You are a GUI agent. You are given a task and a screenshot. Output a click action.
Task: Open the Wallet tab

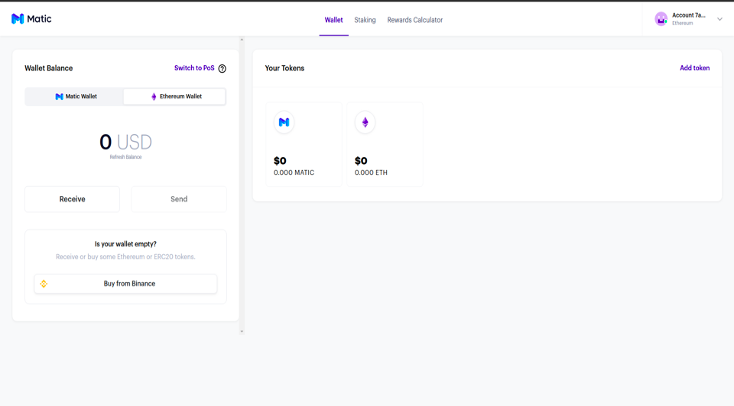334,20
